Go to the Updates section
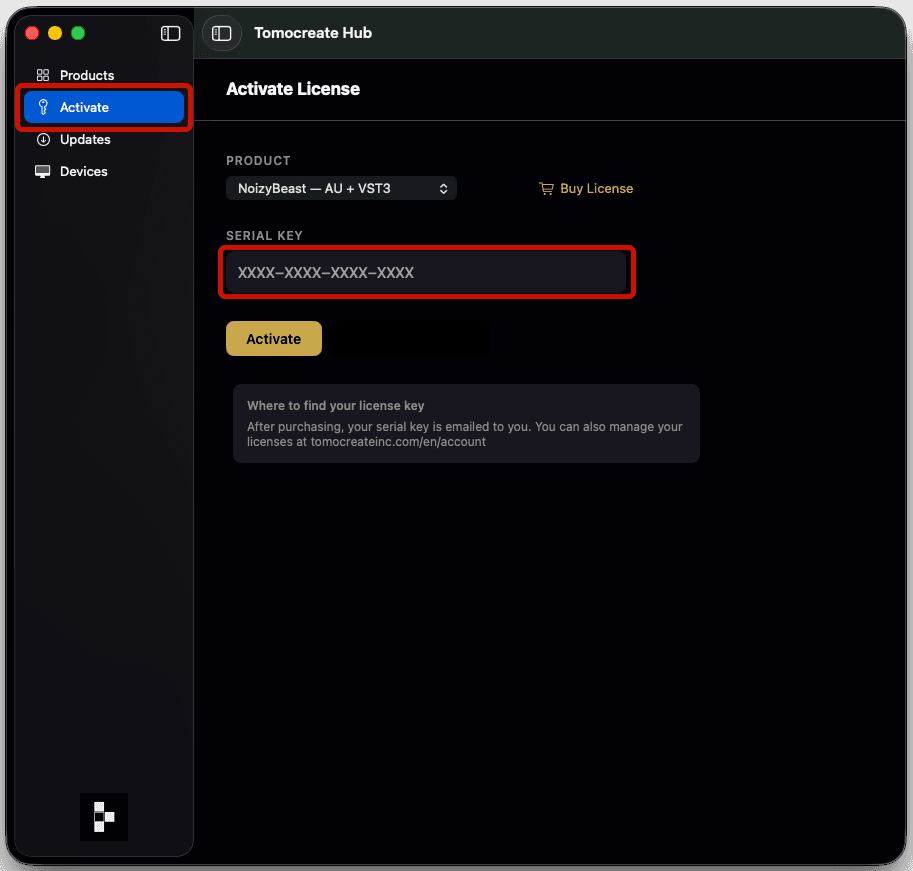The image size is (913, 871). pyautogui.click(x=104, y=139)
